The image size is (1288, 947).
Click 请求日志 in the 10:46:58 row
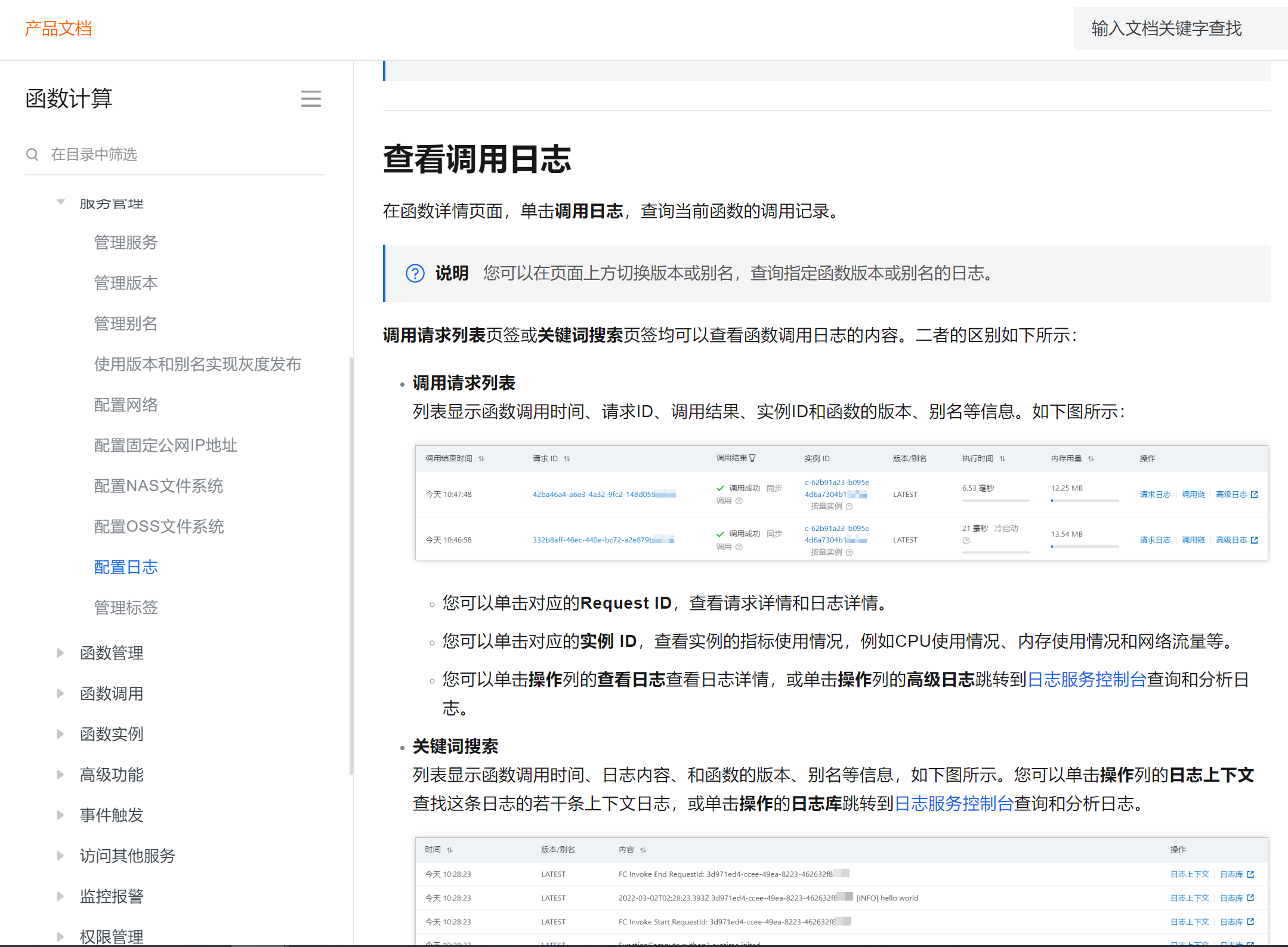[x=1155, y=539]
